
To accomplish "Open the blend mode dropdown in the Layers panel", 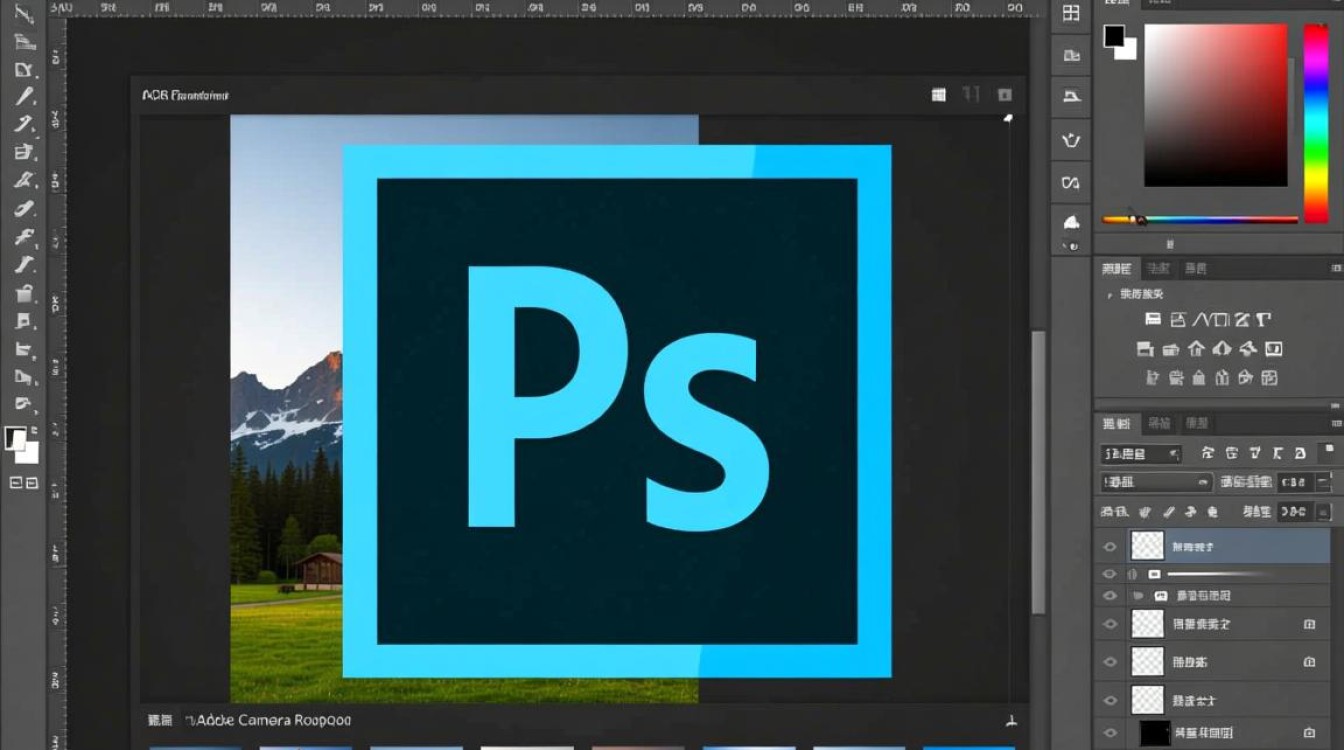I will 1156,482.
